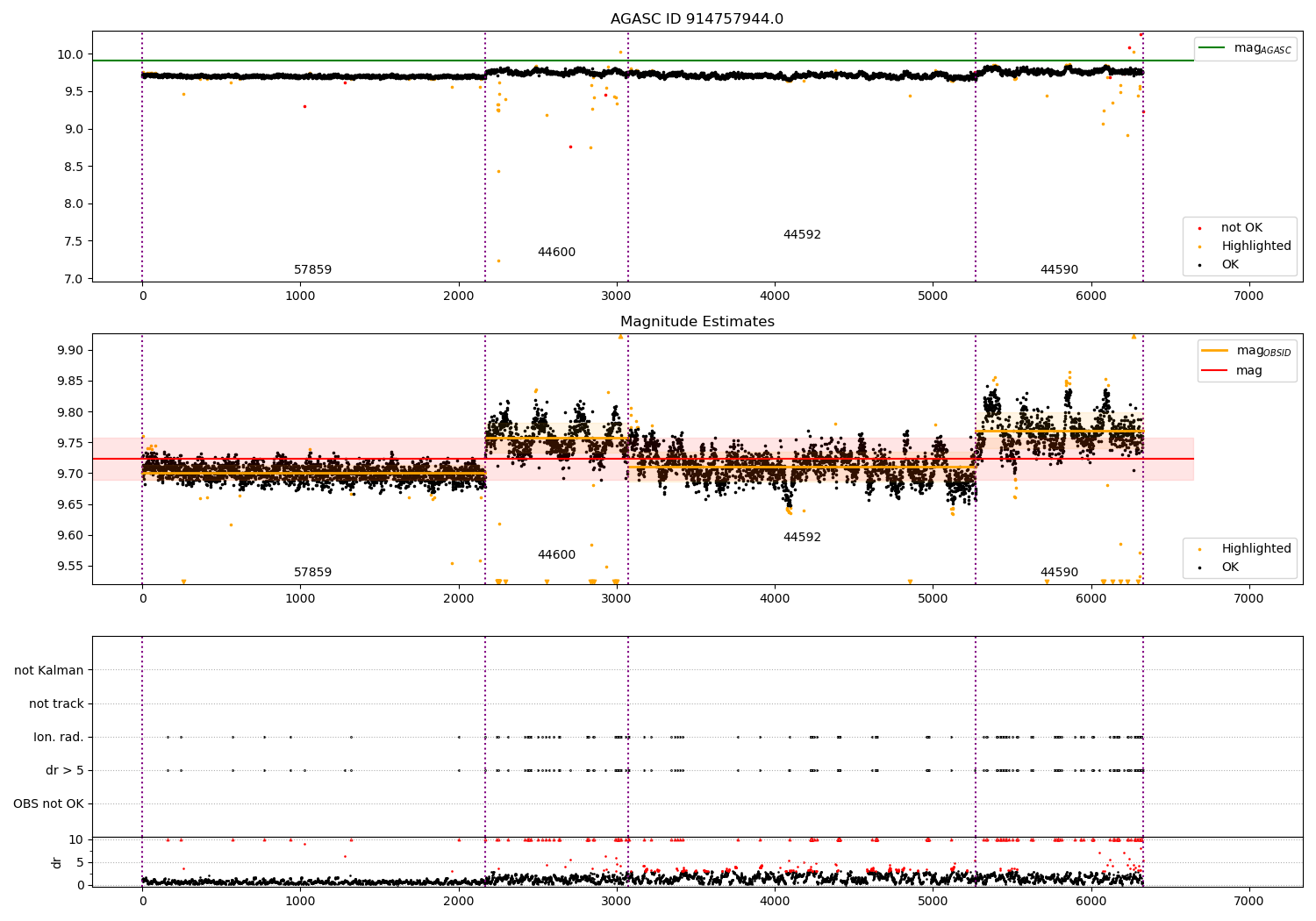The height and width of the screenshot is (921, 1316).
Task: Click the 8.0 y-axis tick label
Action: pos(75,204)
